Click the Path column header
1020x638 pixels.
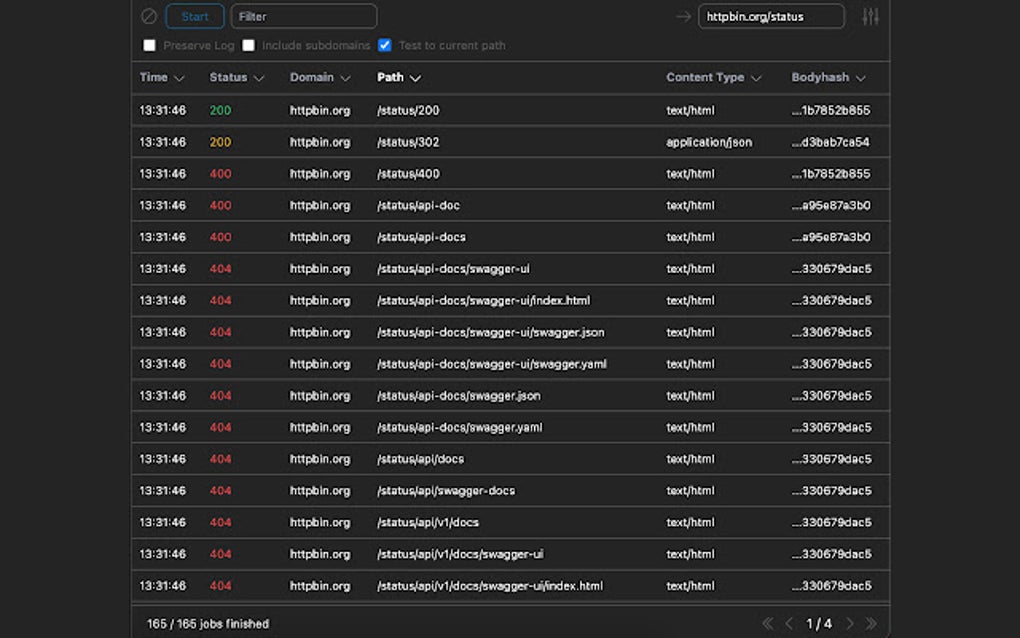[390, 78]
